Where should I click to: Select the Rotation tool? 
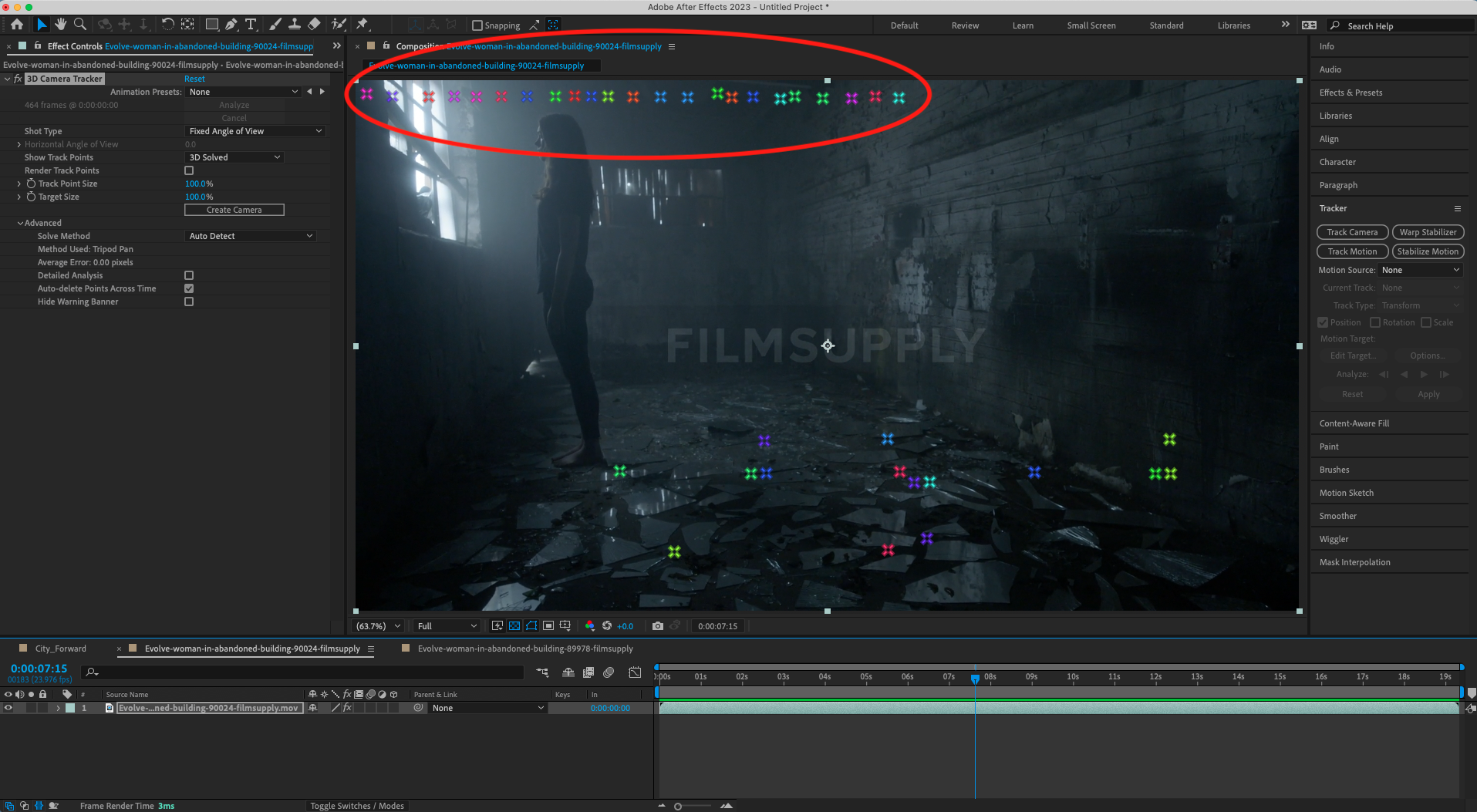(169, 24)
